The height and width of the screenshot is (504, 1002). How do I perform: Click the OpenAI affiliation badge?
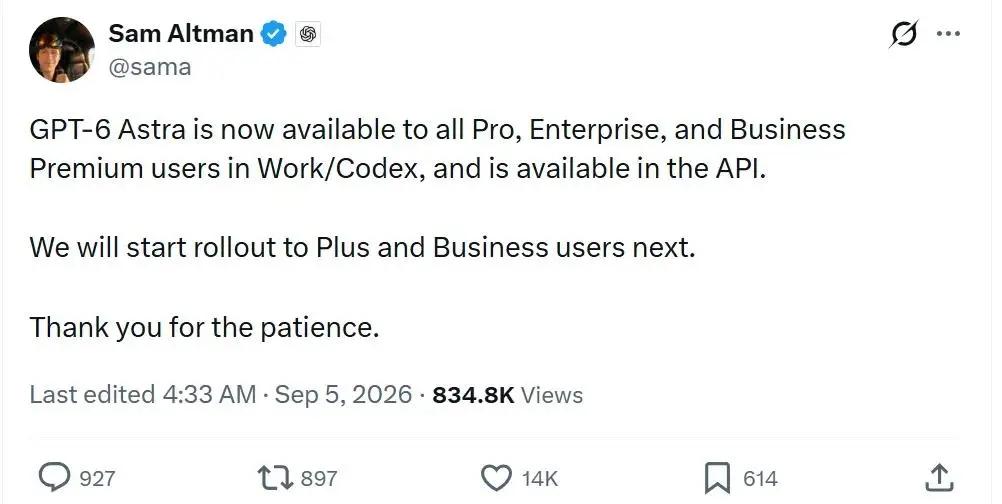point(308,34)
